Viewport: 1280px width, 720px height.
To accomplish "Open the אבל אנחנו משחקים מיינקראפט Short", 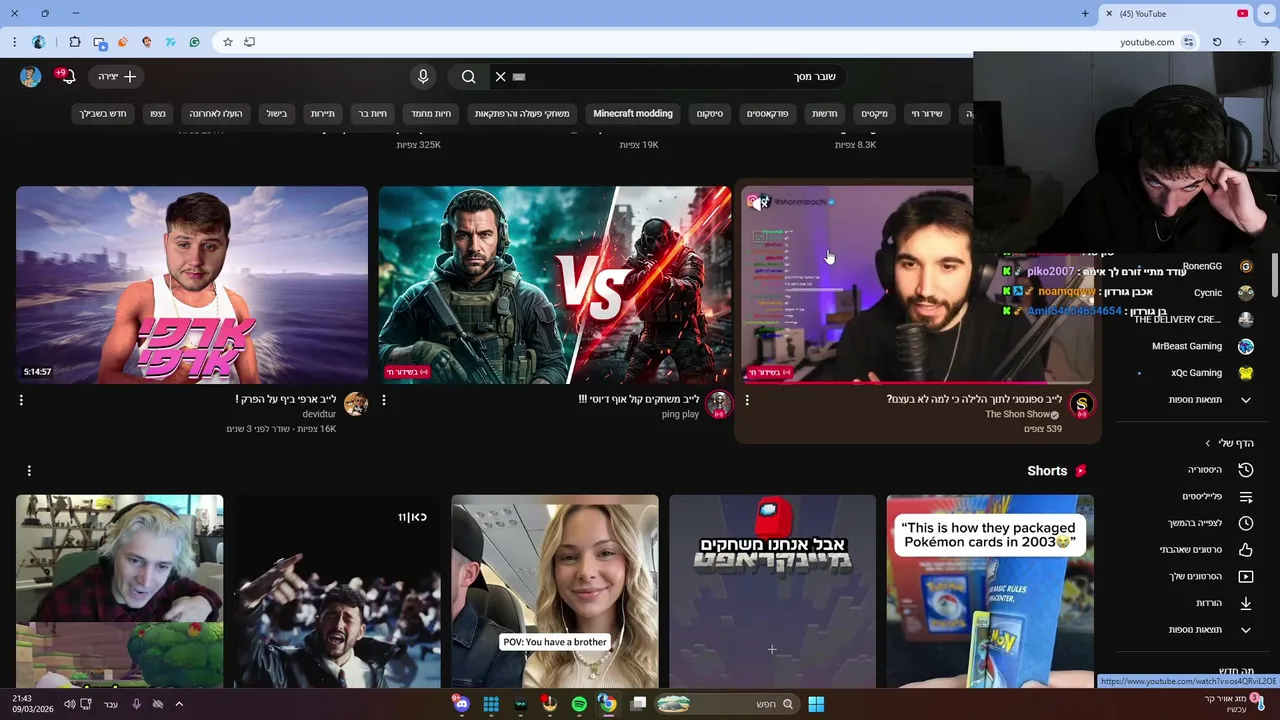I will tap(772, 591).
